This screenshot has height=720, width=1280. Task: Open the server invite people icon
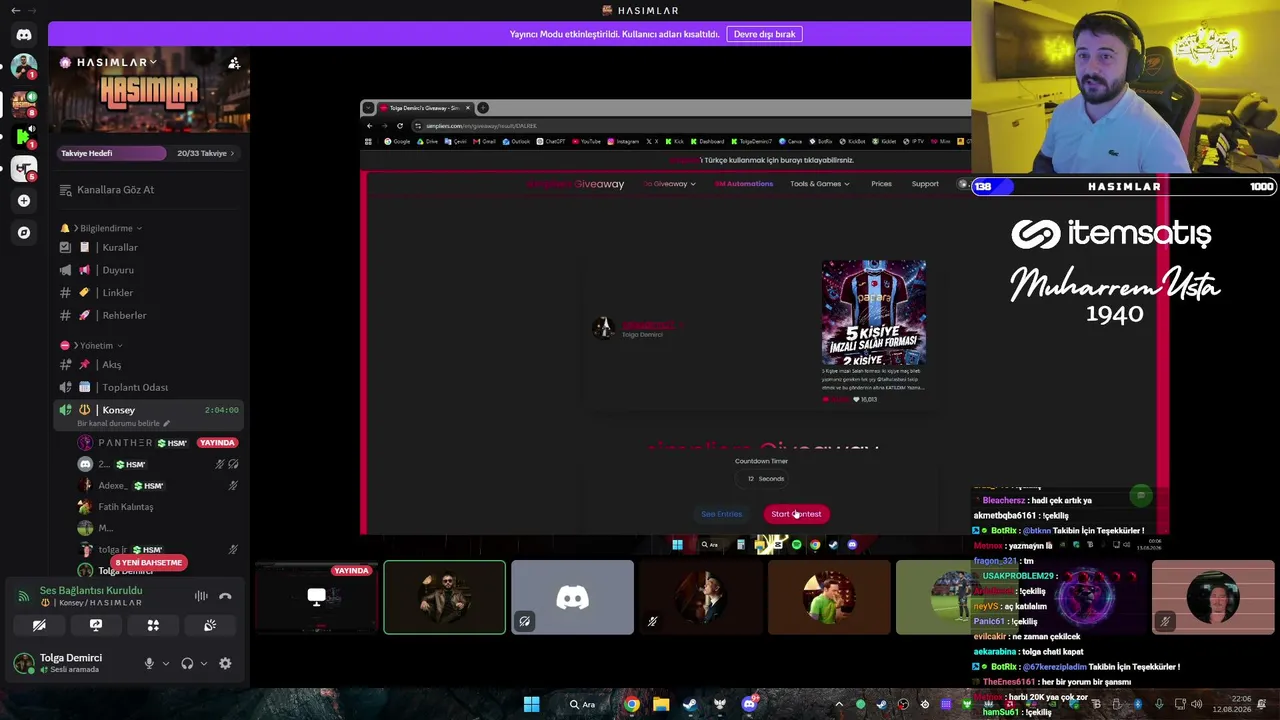click(234, 63)
